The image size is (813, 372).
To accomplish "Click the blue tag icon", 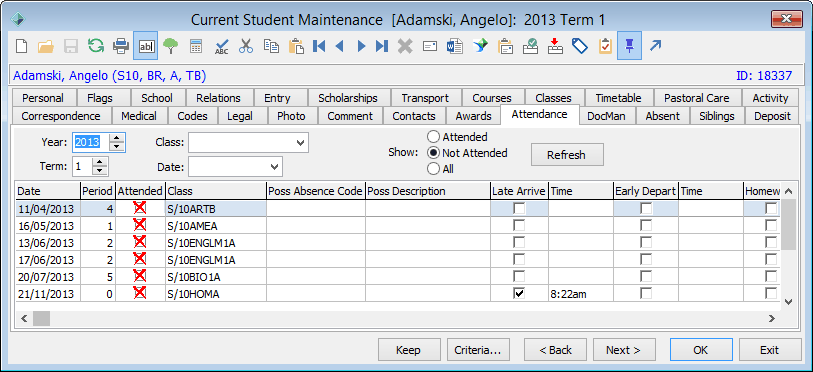I will [580, 47].
